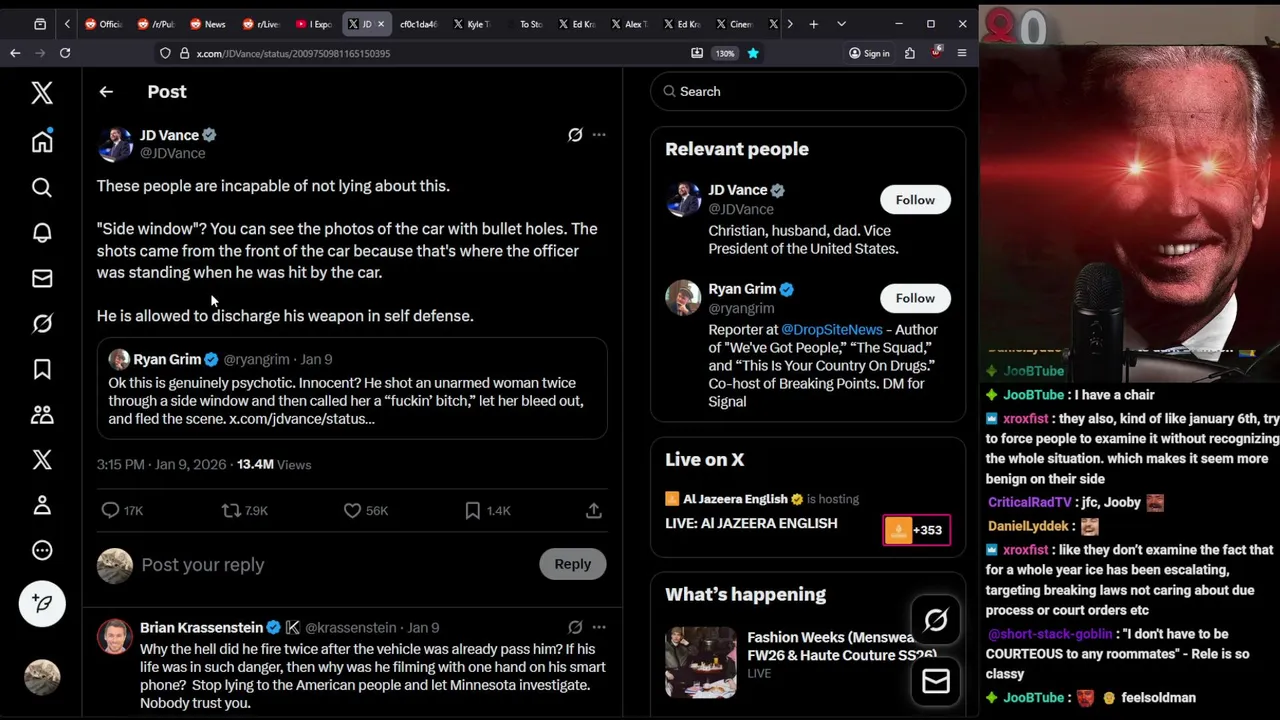
Task: Open the browser extensions puzzle icon
Action: 910,53
